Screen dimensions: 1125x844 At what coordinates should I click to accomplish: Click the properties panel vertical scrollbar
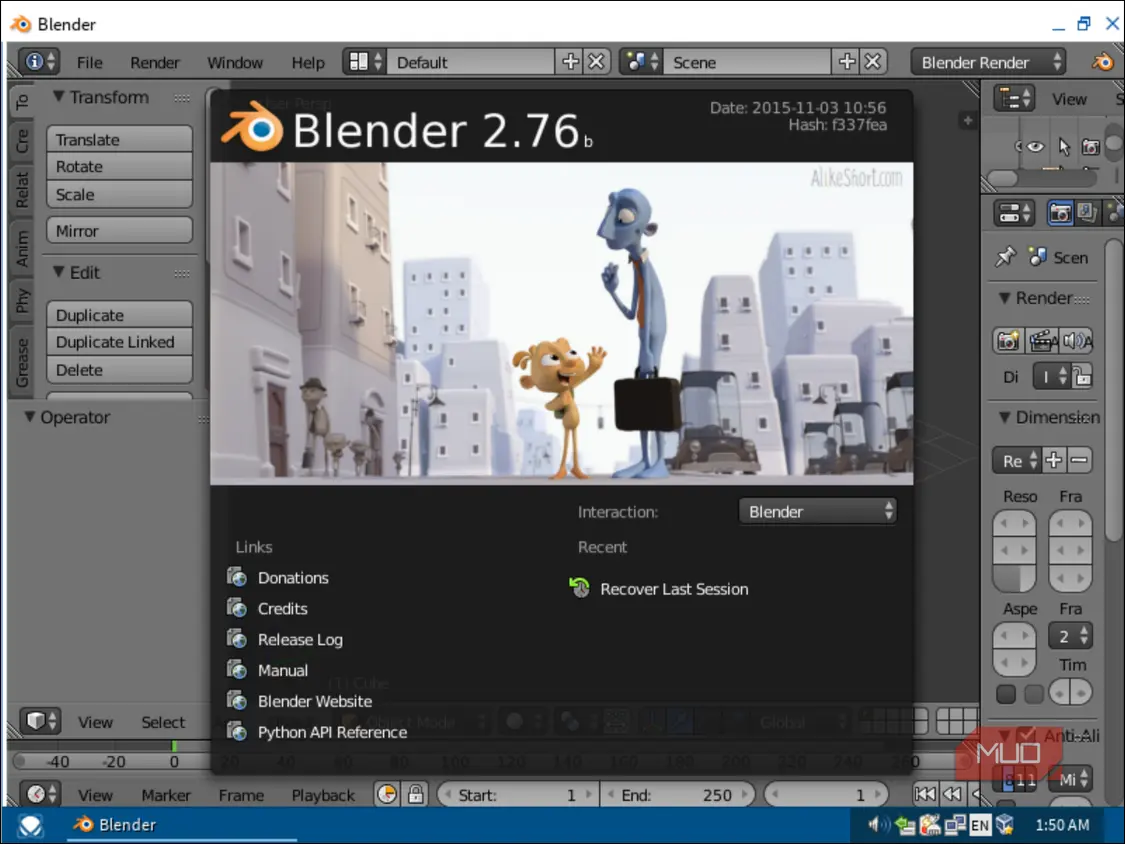point(1113,391)
